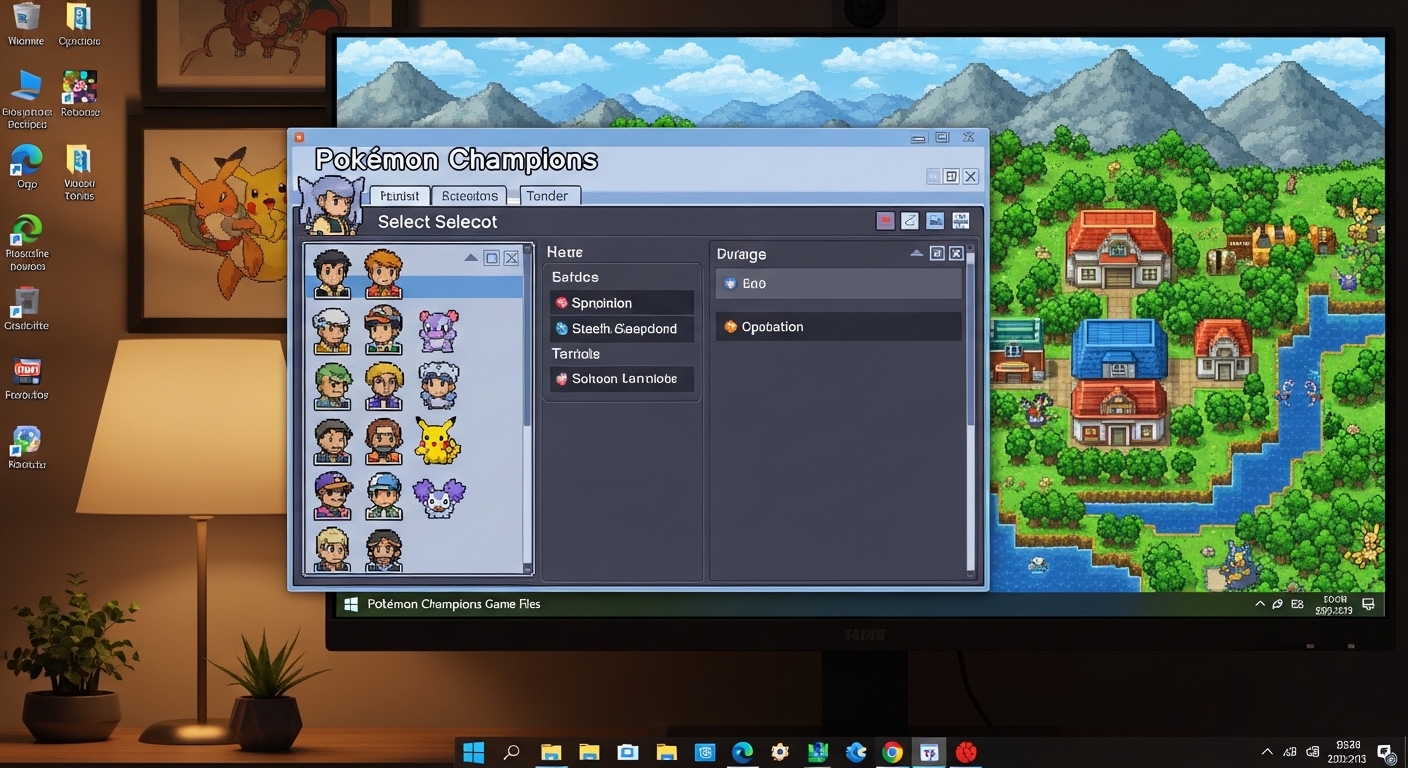
Task: Toggle the Opobation entry selection
Action: tap(838, 326)
